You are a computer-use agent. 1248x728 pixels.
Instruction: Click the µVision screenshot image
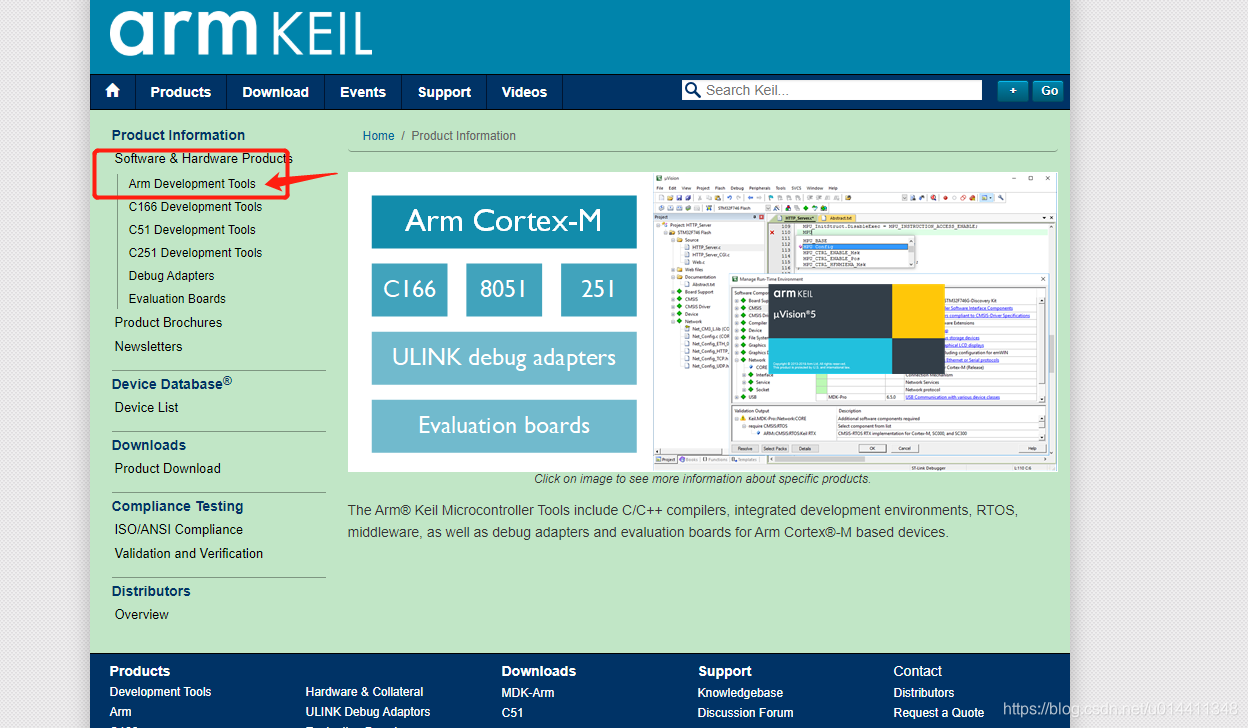point(855,322)
